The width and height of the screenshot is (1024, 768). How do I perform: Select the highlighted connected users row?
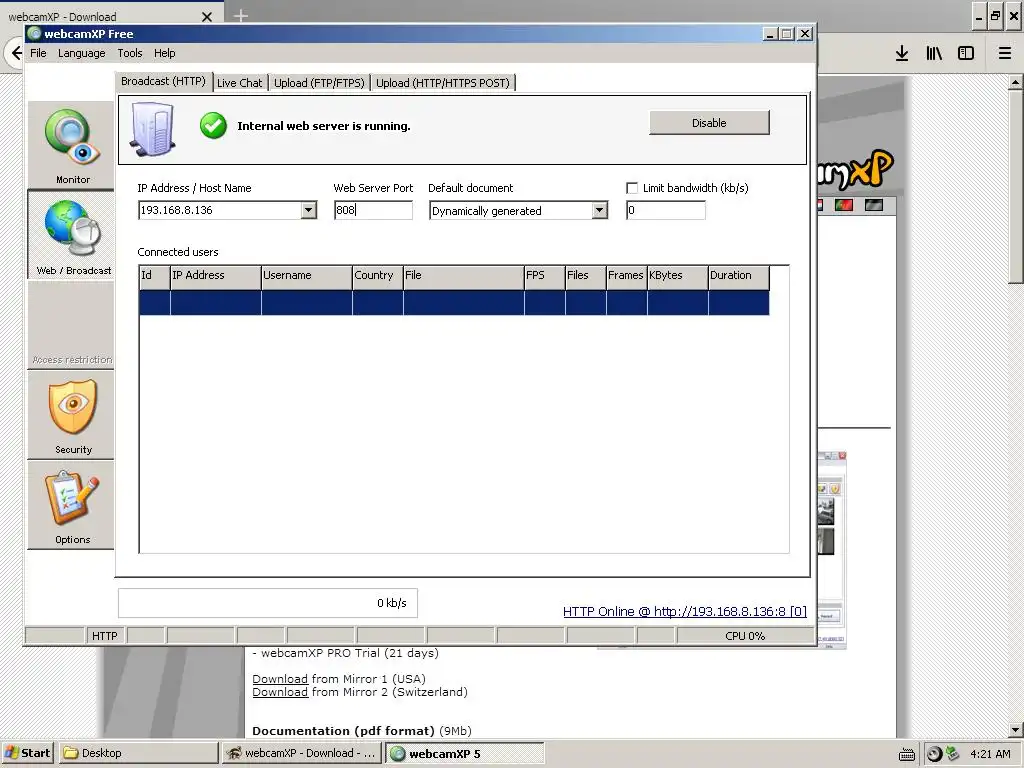coord(454,303)
